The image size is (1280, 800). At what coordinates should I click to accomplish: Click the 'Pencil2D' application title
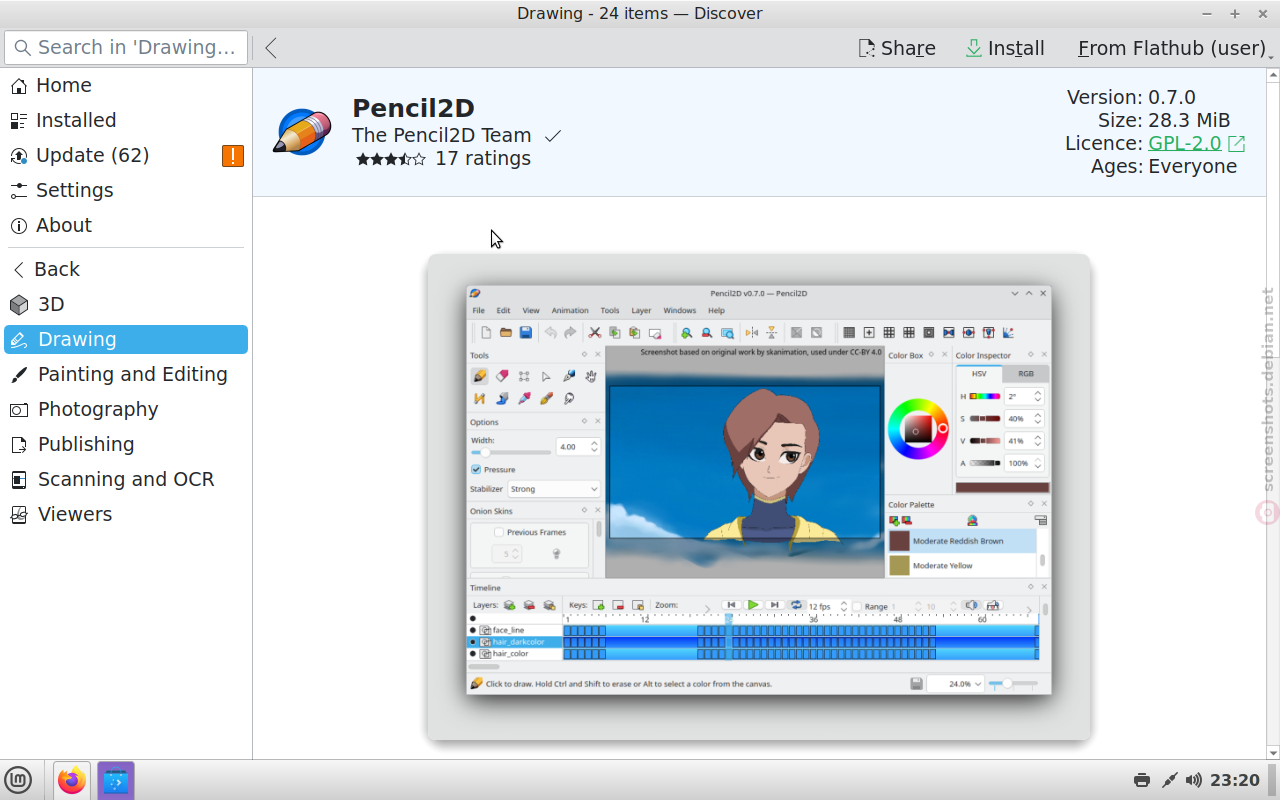tap(413, 108)
